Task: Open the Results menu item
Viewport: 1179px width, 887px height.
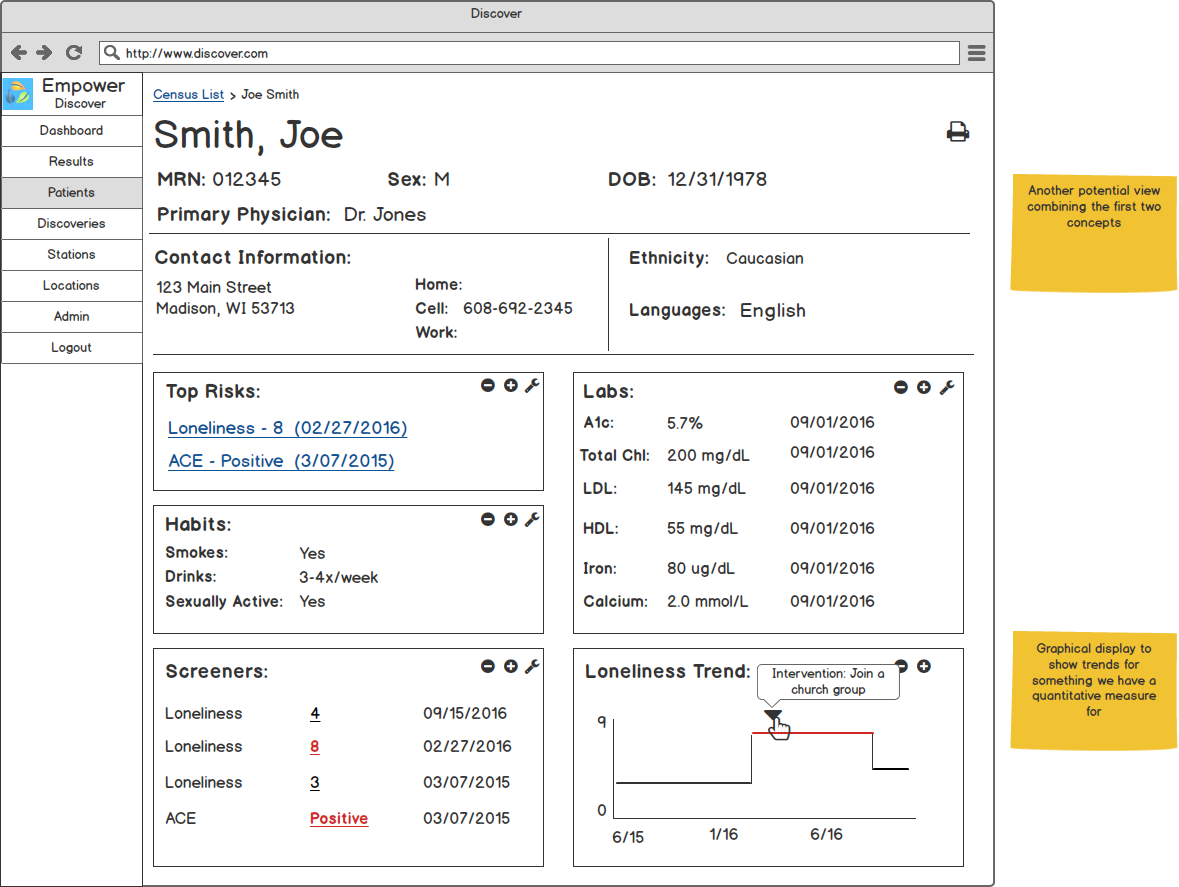Action: click(71, 162)
